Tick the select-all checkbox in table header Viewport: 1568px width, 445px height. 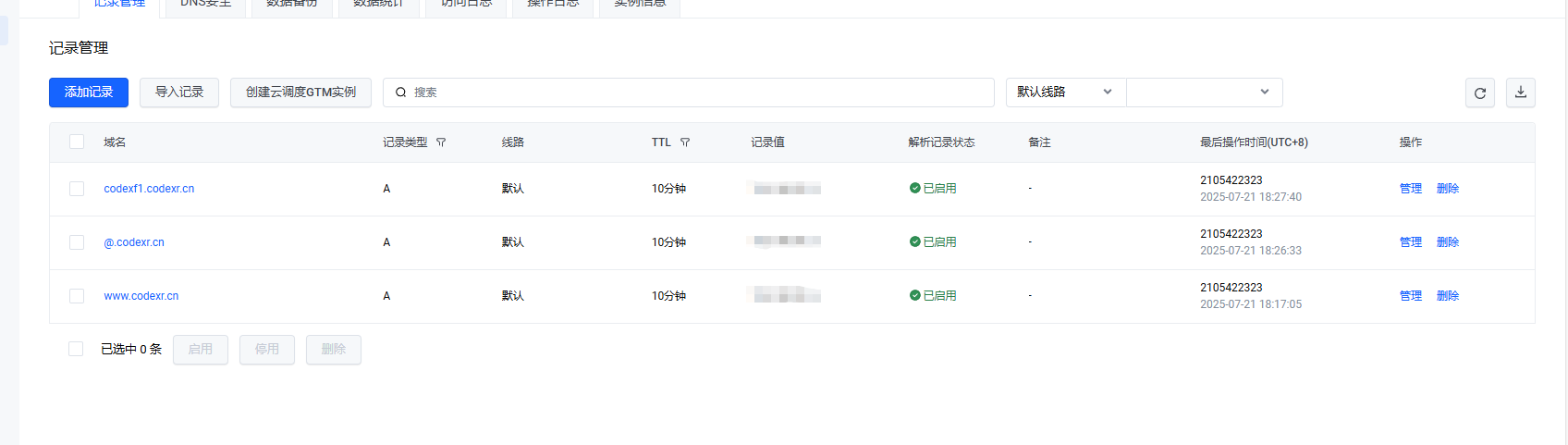click(x=77, y=142)
